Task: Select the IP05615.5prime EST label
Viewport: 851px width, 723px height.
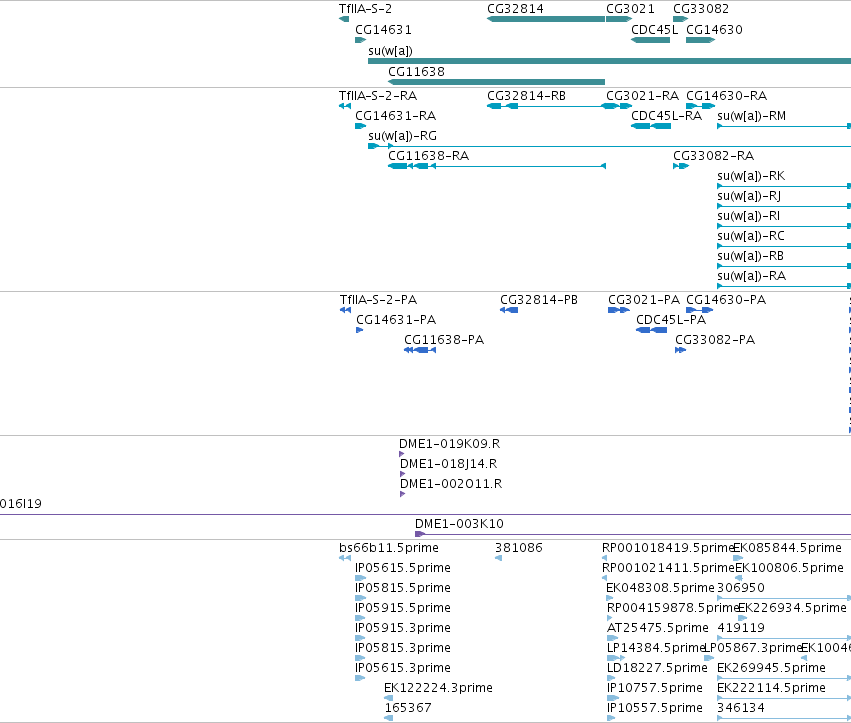Action: (x=403, y=568)
